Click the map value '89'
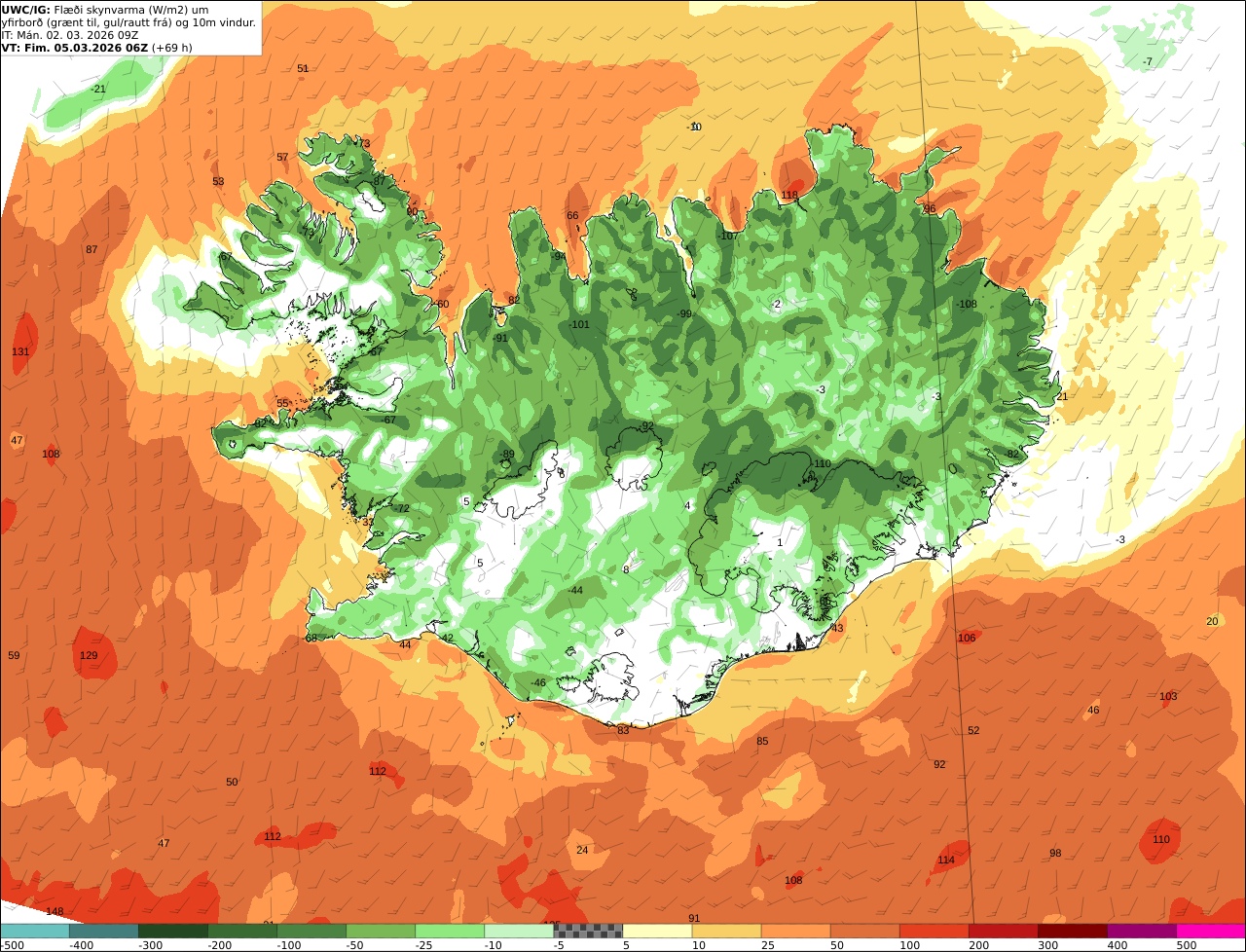This screenshot has width=1246, height=952. click(508, 454)
